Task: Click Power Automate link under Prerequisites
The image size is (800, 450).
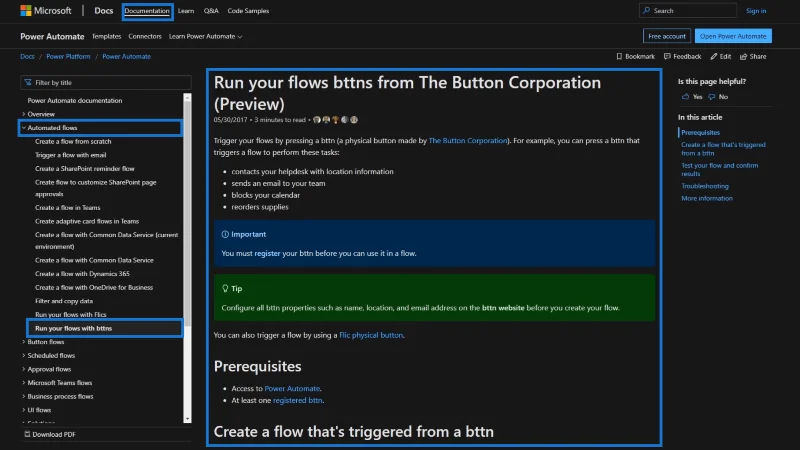Action: click(x=292, y=388)
